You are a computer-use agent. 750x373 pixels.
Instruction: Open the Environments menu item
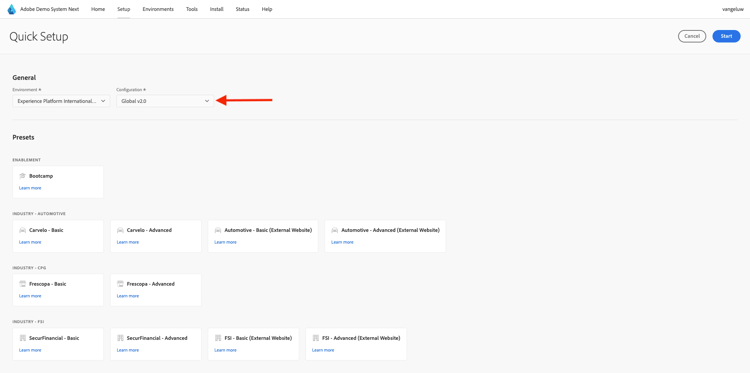tap(158, 9)
